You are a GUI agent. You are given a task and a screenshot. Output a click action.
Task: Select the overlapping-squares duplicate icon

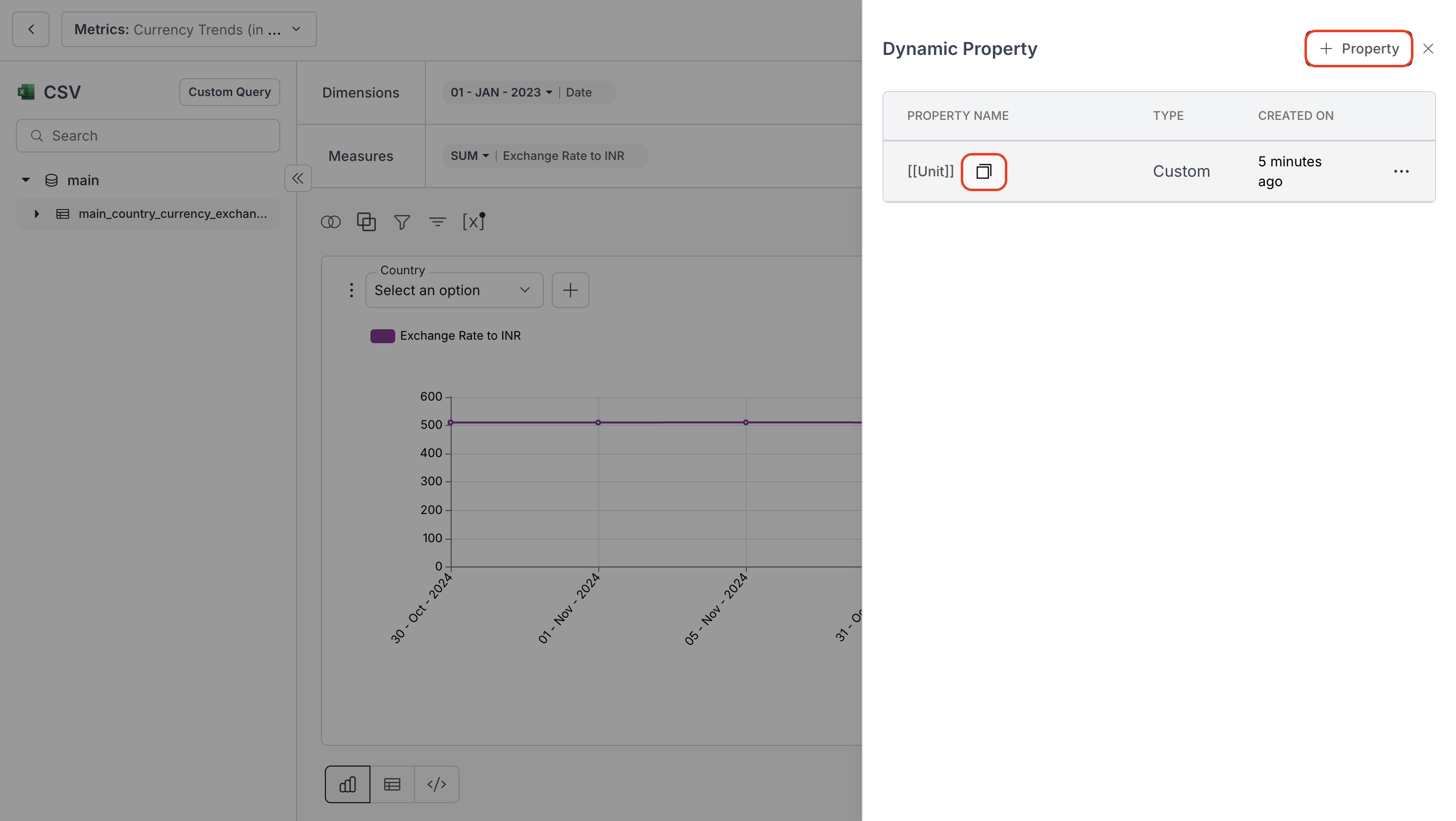366,221
